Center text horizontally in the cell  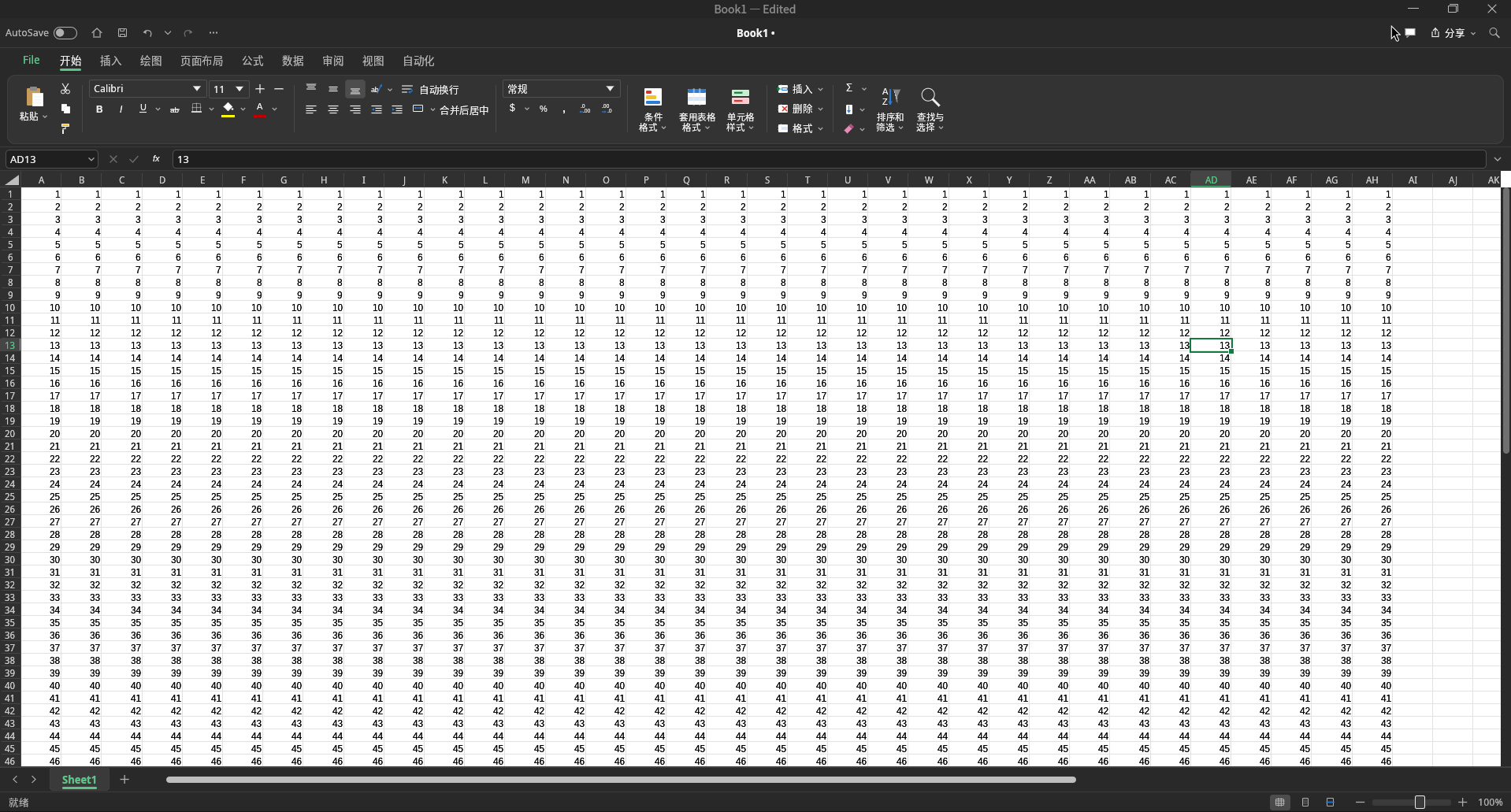(333, 109)
